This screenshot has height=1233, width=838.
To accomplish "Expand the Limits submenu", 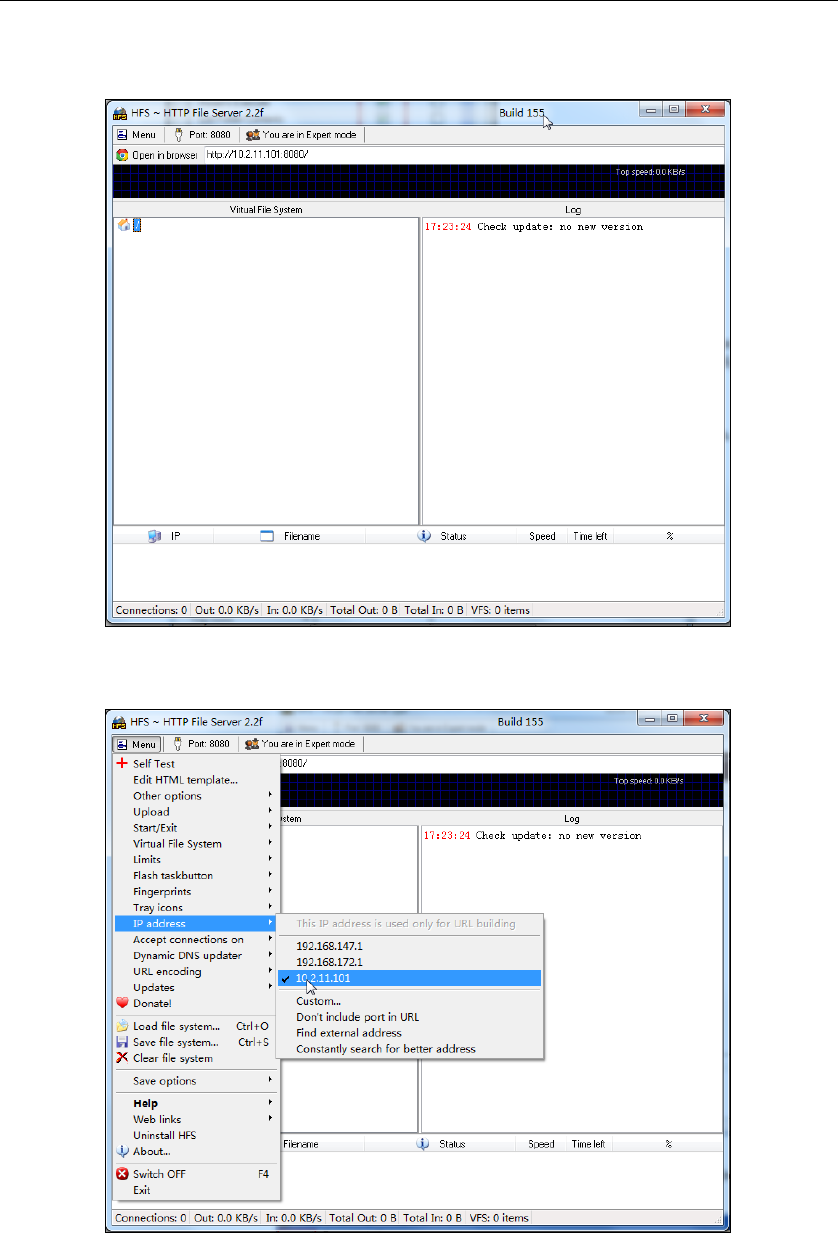I will pyautogui.click(x=196, y=859).
